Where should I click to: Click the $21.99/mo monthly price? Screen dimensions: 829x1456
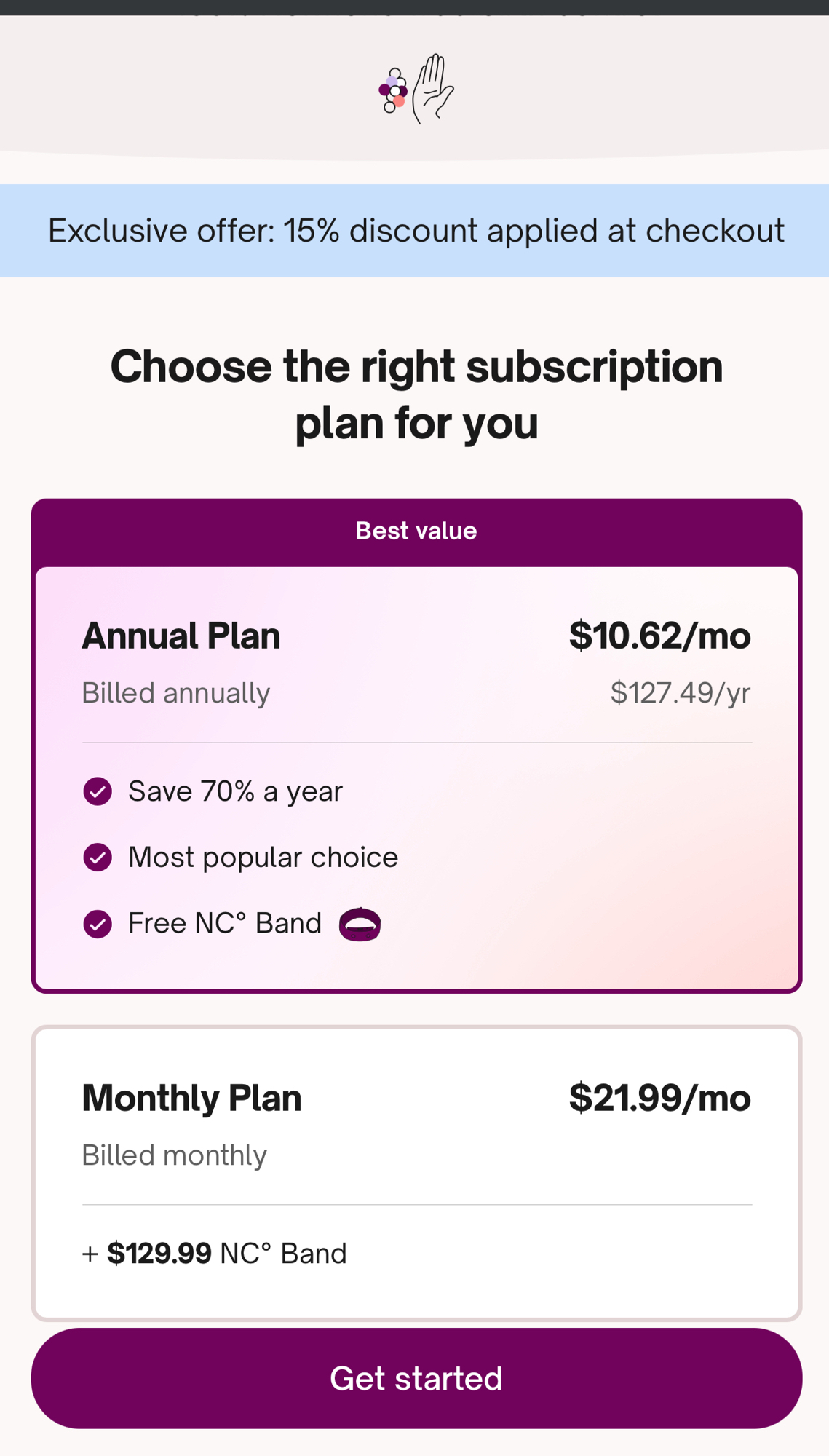coord(659,1098)
